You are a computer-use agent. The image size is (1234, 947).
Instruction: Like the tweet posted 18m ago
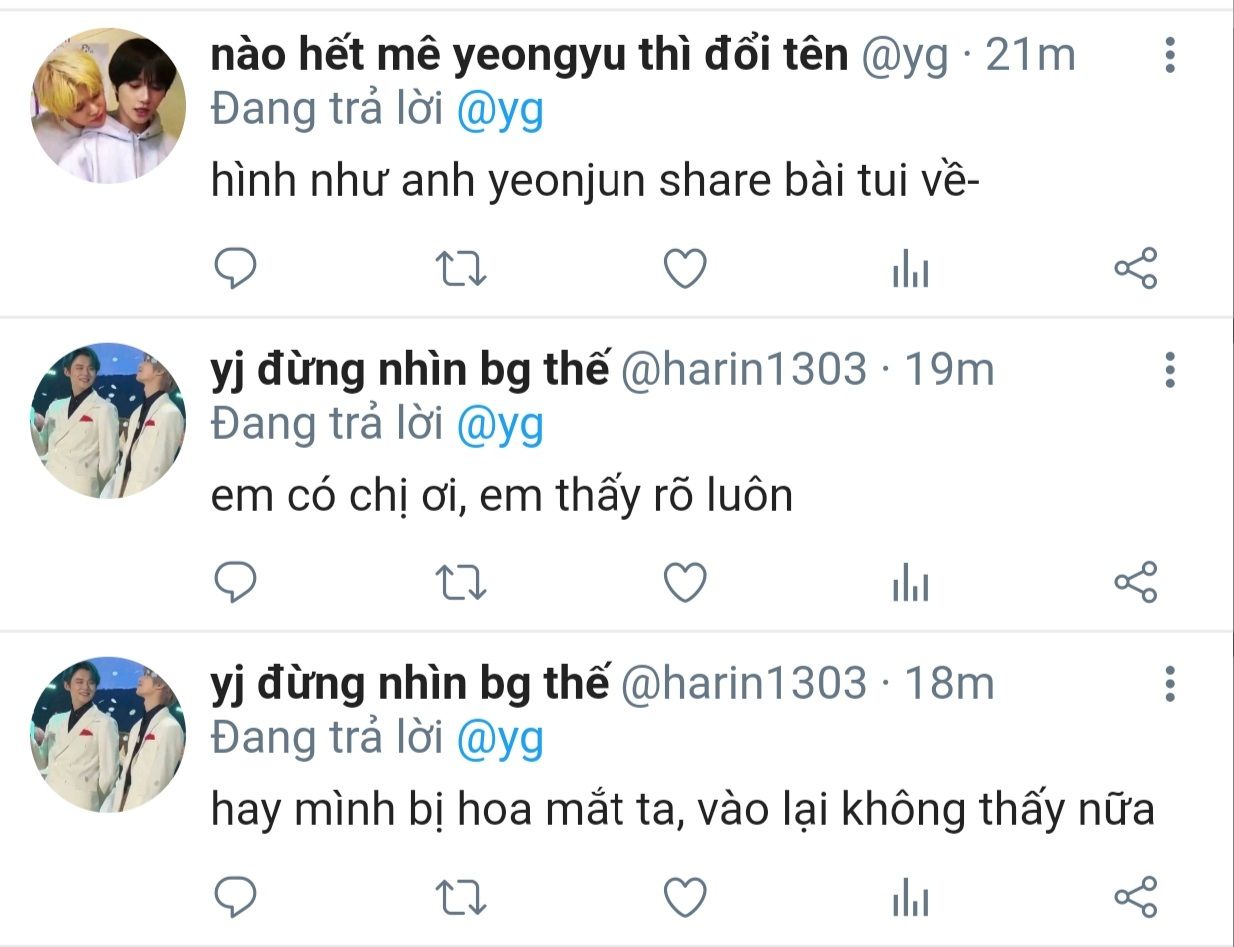coord(686,897)
